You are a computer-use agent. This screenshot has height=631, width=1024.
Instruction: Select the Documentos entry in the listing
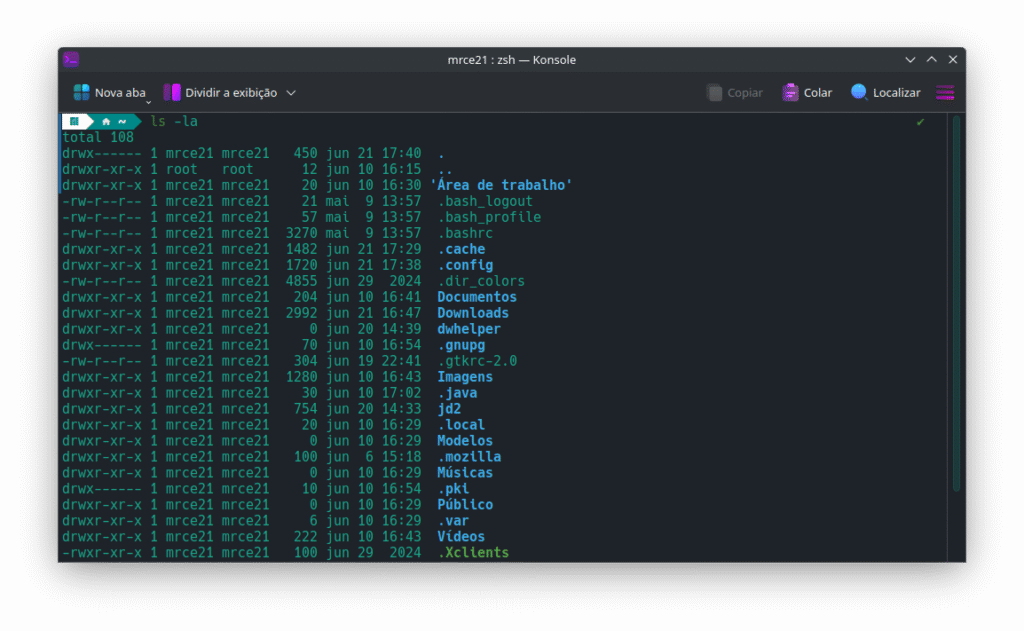pyautogui.click(x=472, y=296)
